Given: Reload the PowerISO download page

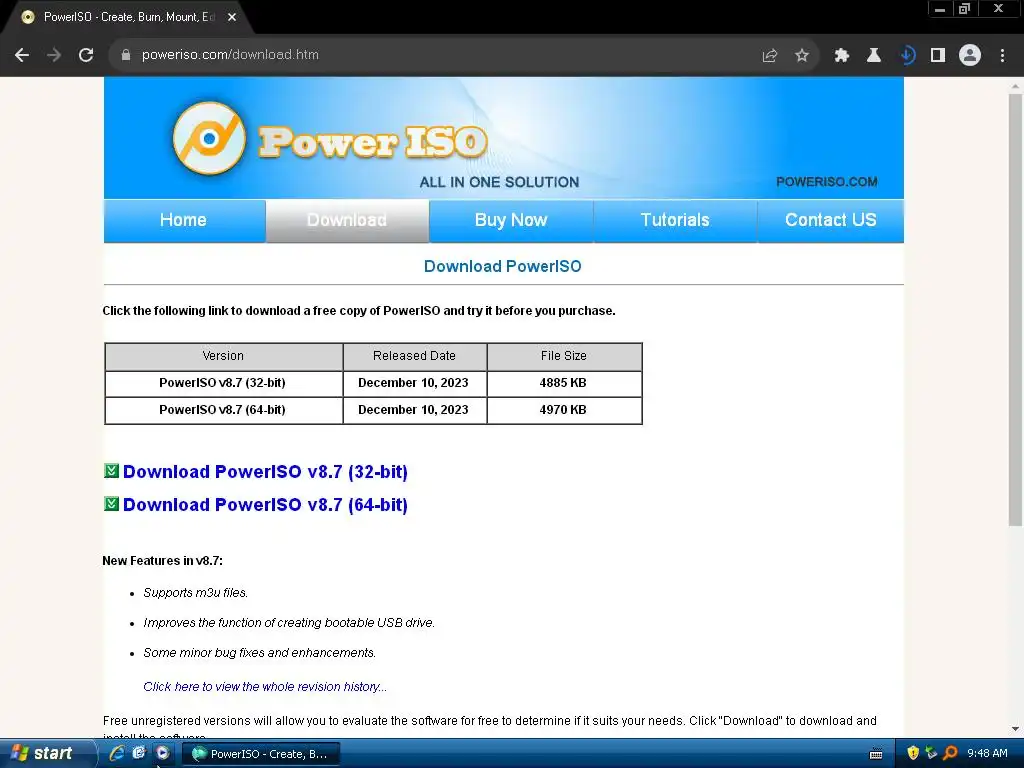Looking at the screenshot, I should pos(86,55).
